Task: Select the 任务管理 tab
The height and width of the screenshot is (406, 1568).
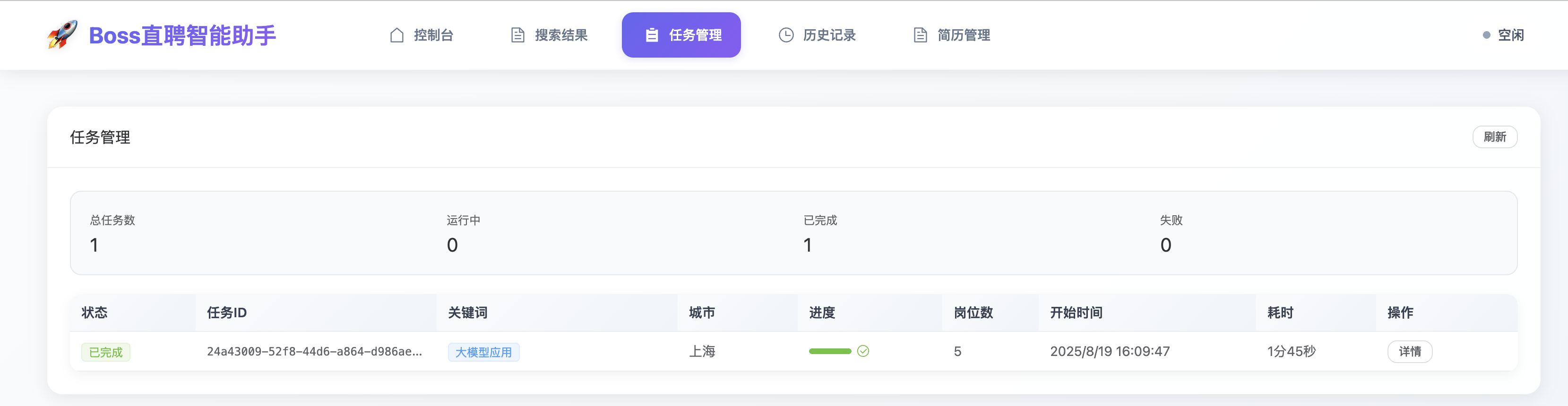Action: click(x=681, y=35)
